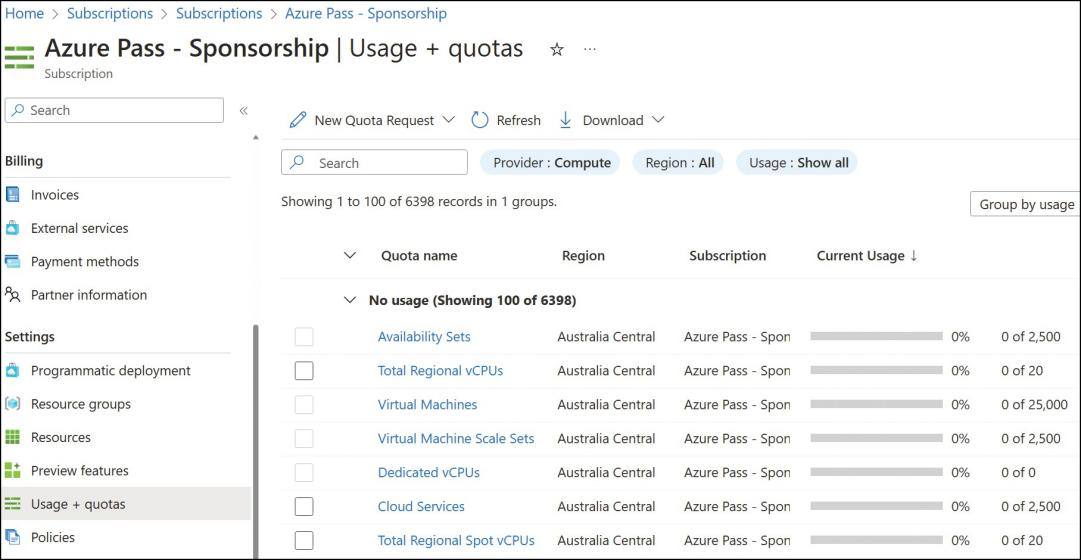Sort by the Region column header

coord(583,255)
